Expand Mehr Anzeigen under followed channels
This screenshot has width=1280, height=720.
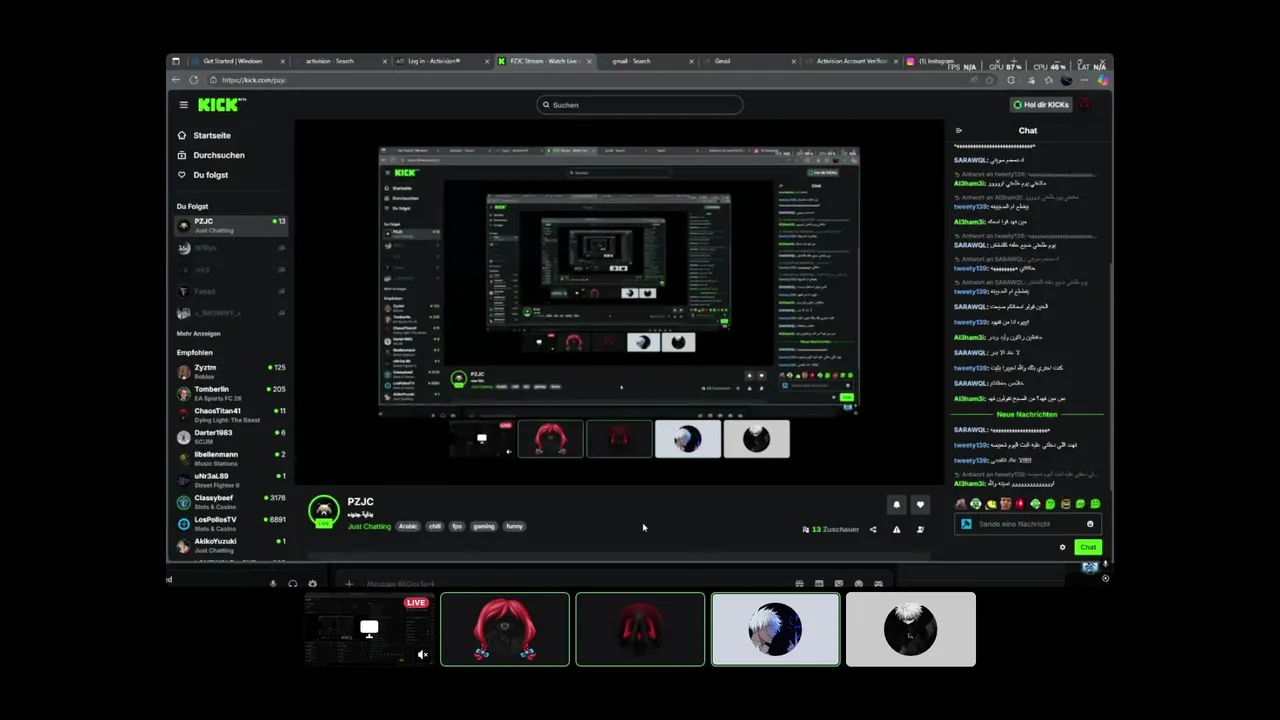point(199,333)
